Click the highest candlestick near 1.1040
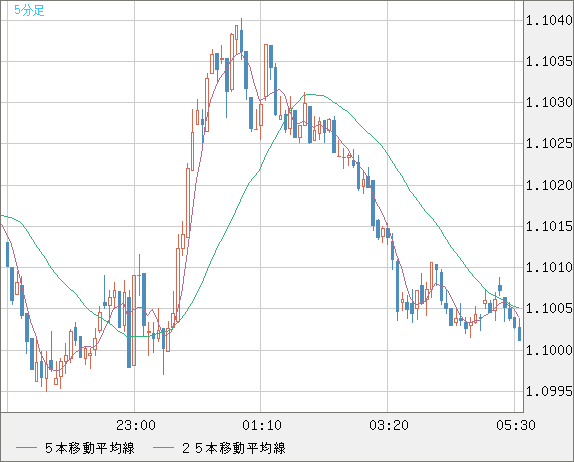 click(242, 40)
